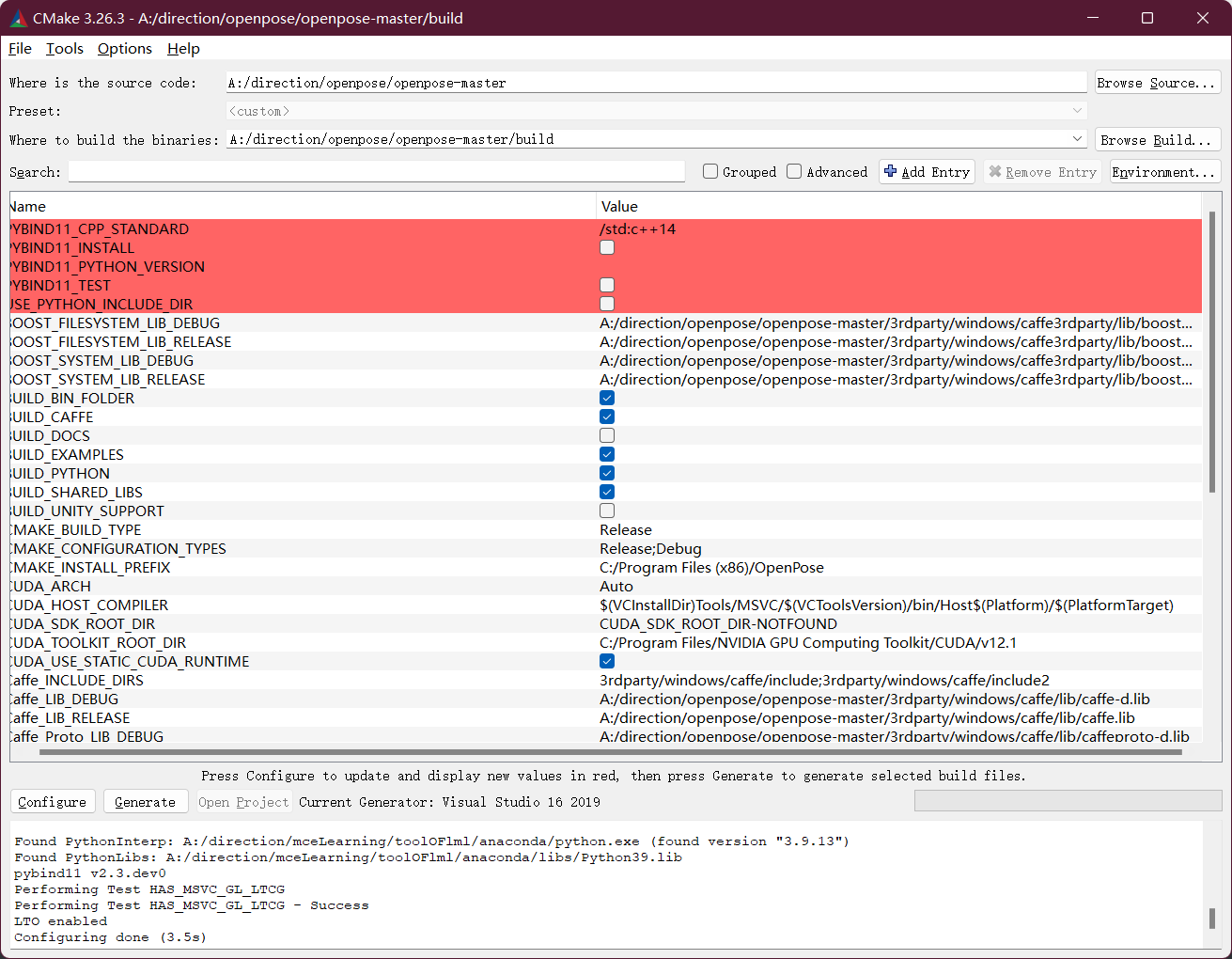The width and height of the screenshot is (1232, 959).
Task: Click the Browse Source button
Action: (x=1158, y=83)
